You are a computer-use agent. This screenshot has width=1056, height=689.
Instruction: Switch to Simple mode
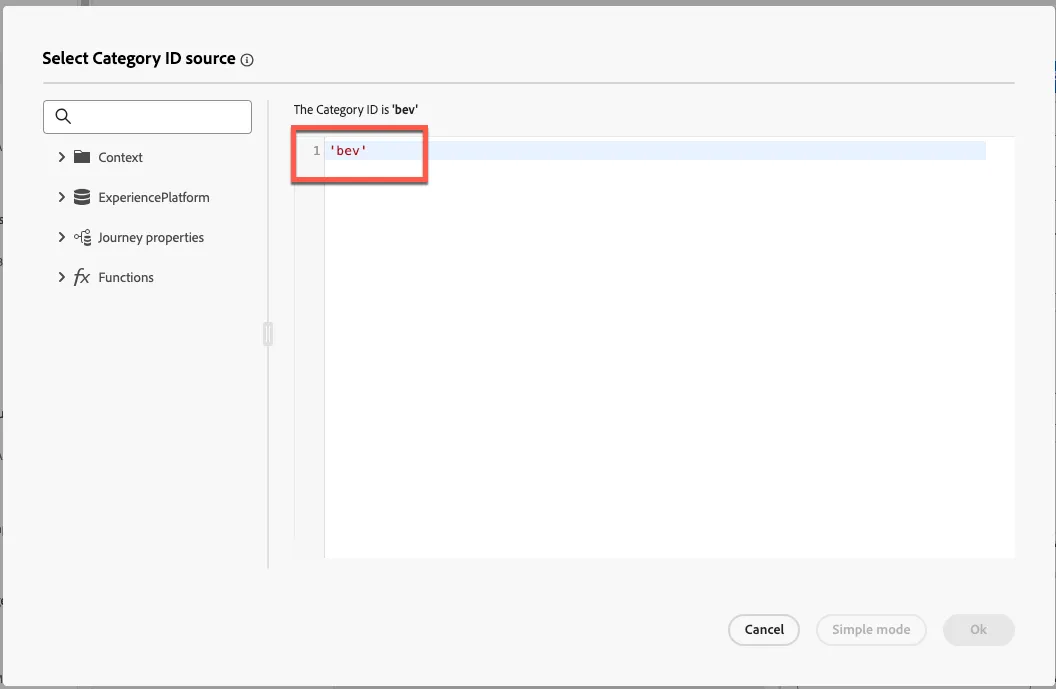[871, 630]
